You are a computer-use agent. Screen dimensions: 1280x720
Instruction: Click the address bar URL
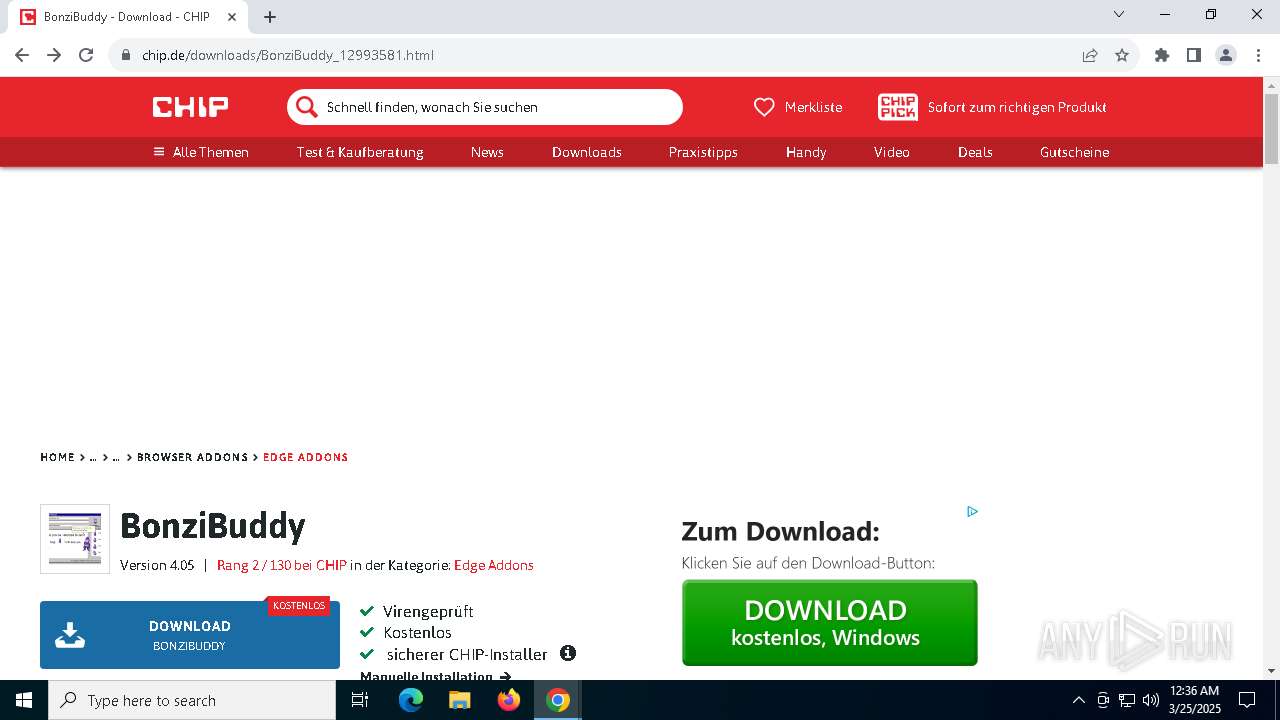pyautogui.click(x=288, y=55)
